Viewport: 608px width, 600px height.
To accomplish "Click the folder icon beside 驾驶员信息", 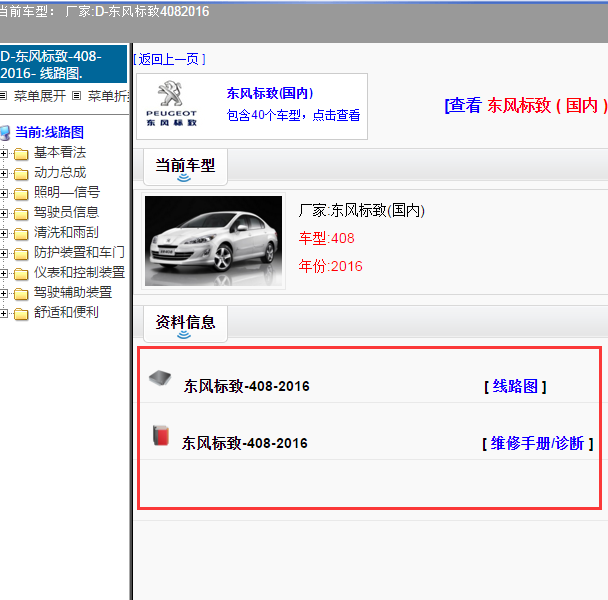I will tap(21, 214).
